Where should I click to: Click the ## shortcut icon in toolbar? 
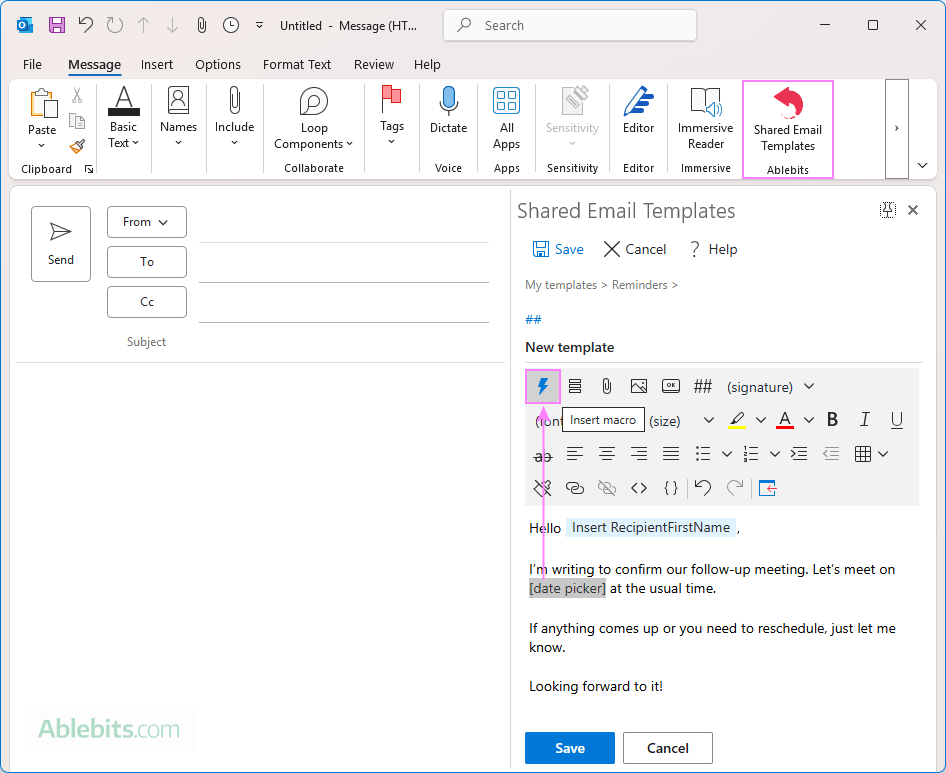click(703, 386)
